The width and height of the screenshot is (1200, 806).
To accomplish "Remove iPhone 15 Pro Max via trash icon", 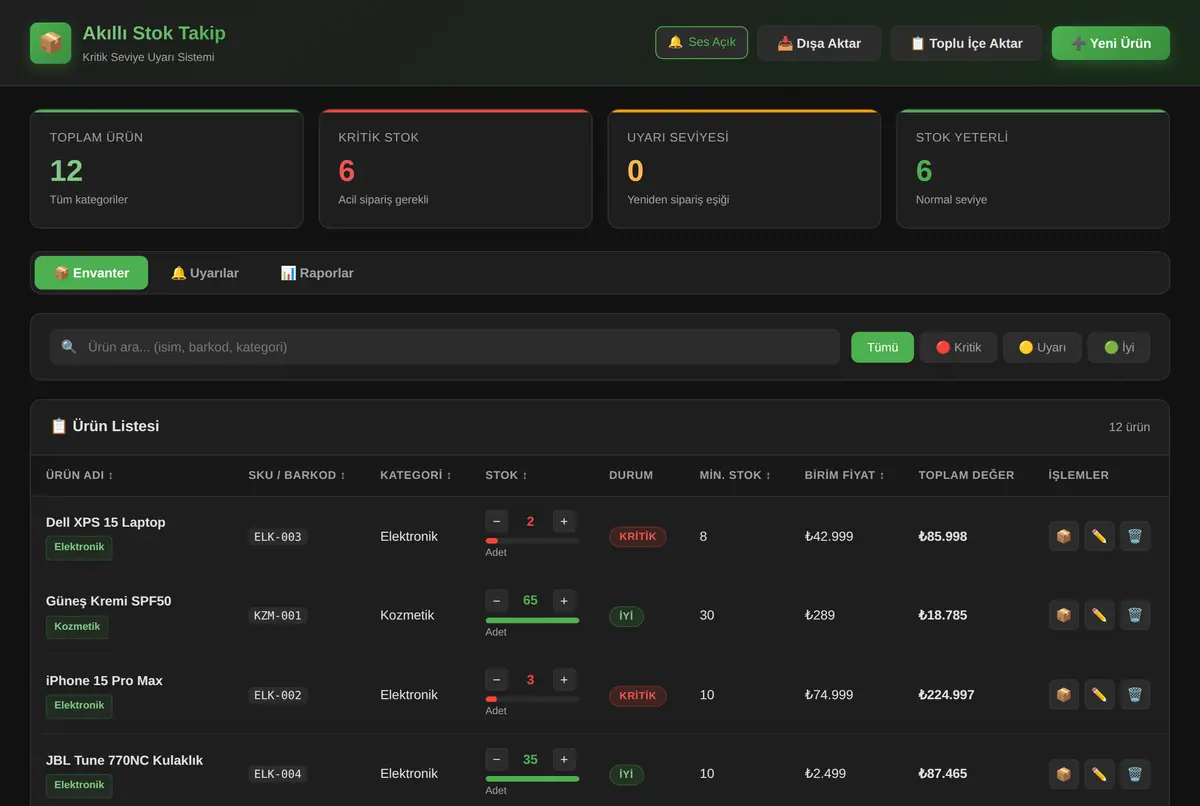I will (x=1135, y=695).
